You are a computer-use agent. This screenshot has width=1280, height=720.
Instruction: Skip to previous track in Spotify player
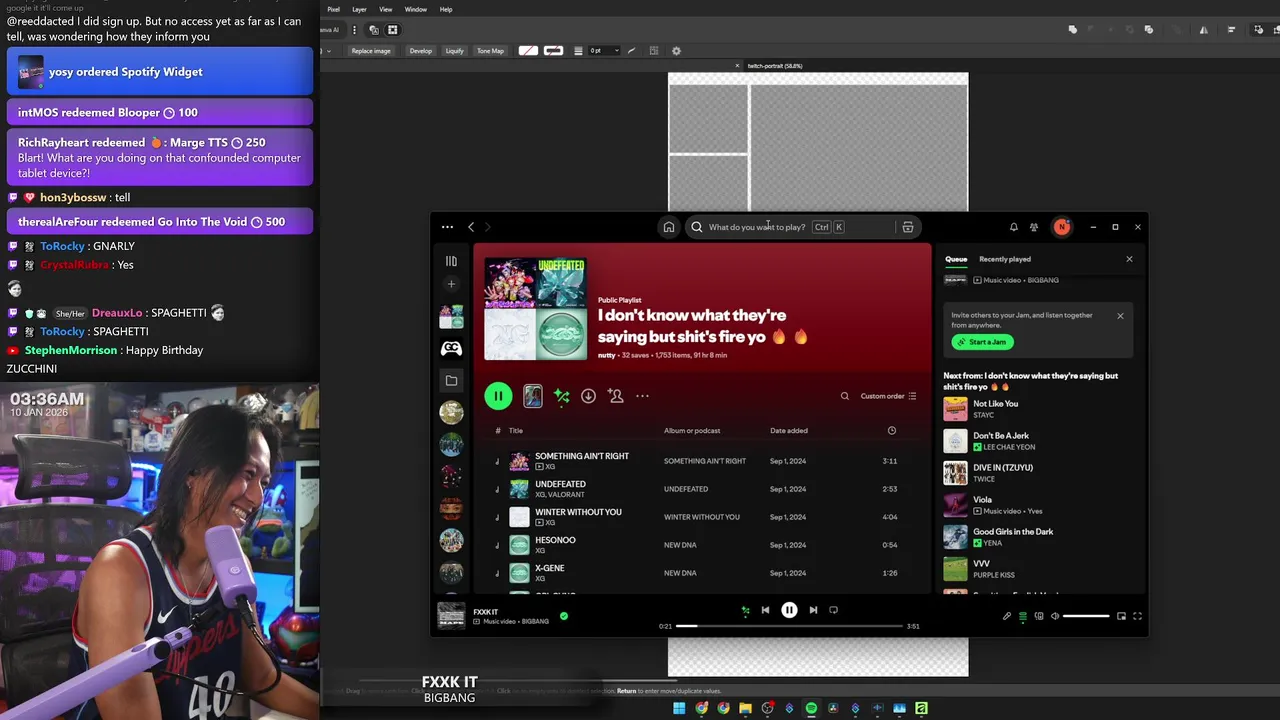point(765,610)
